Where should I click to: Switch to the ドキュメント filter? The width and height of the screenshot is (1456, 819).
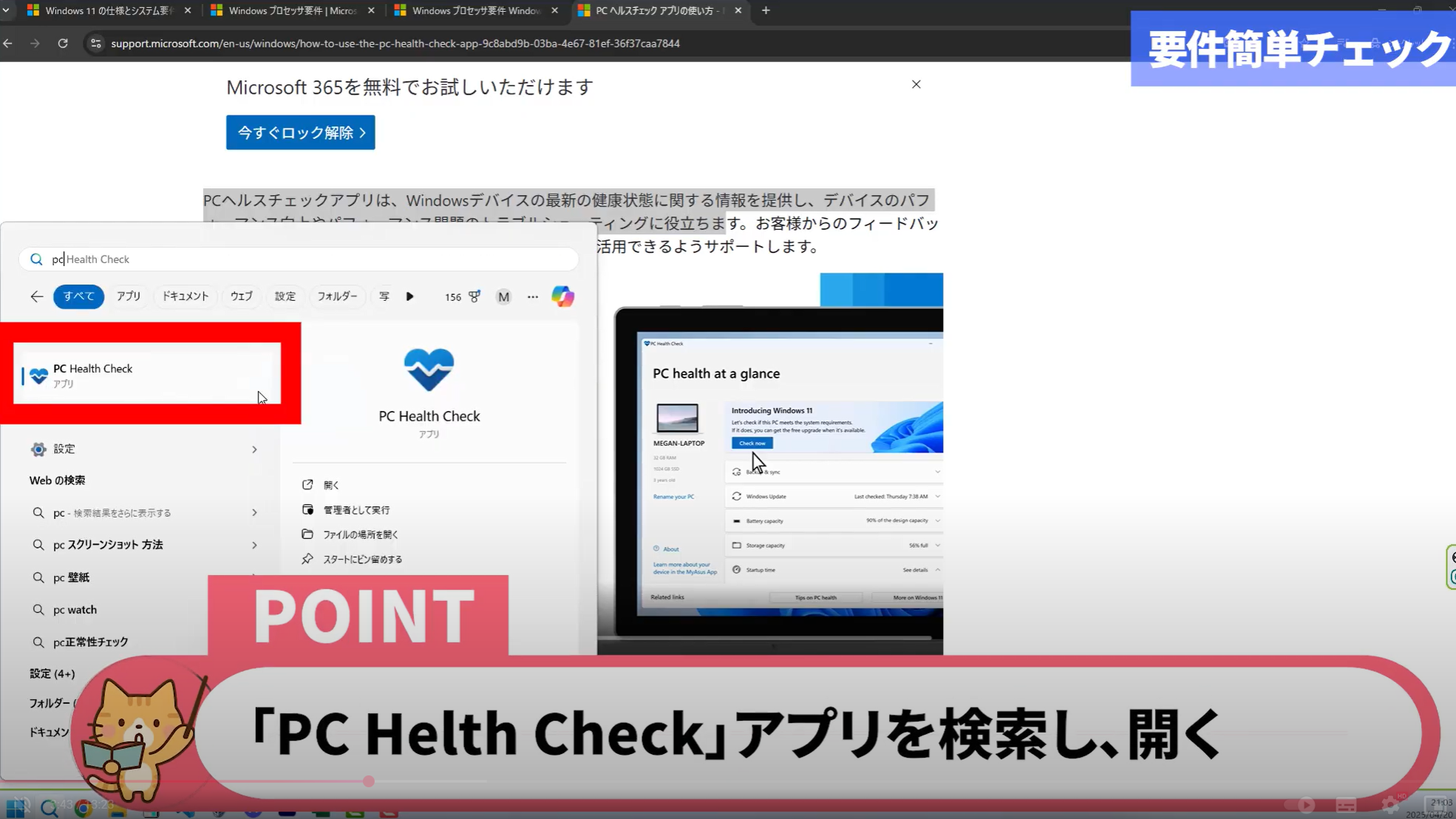pyautogui.click(x=186, y=296)
